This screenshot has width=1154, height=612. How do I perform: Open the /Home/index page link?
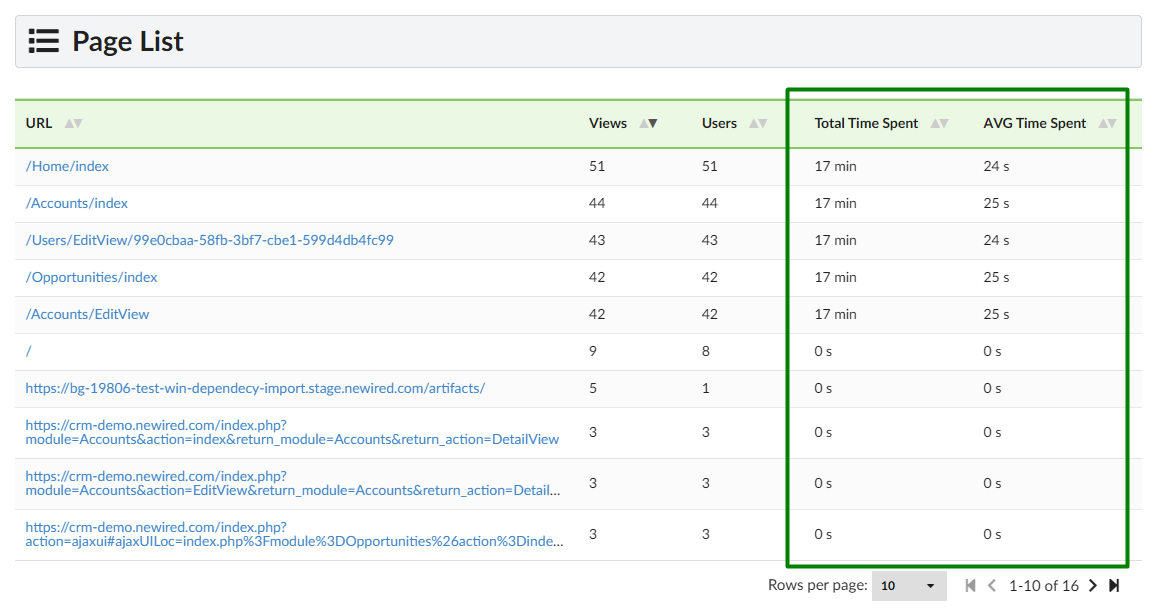(x=67, y=166)
